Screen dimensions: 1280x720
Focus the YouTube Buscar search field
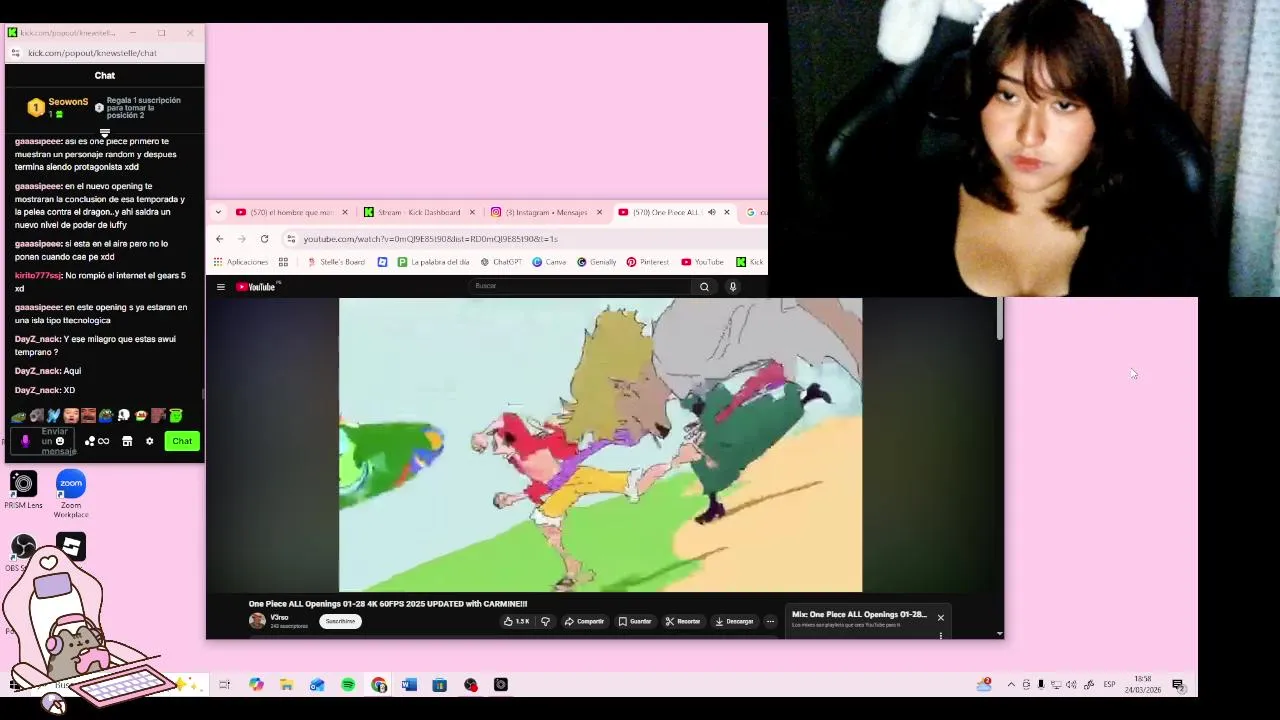[580, 286]
